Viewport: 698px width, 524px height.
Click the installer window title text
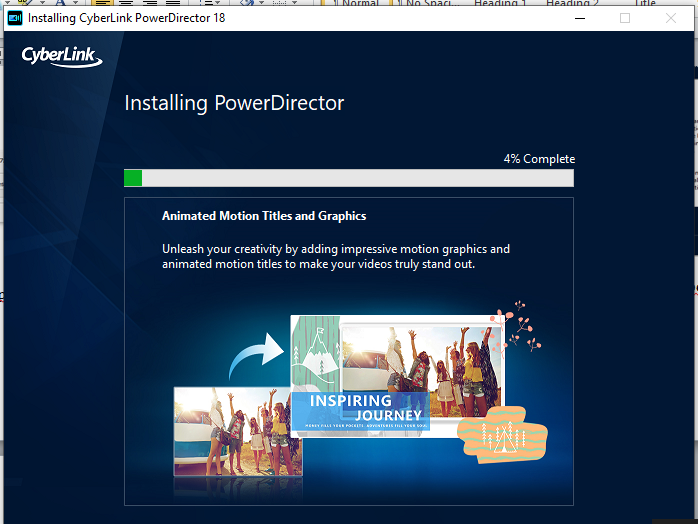[126, 18]
